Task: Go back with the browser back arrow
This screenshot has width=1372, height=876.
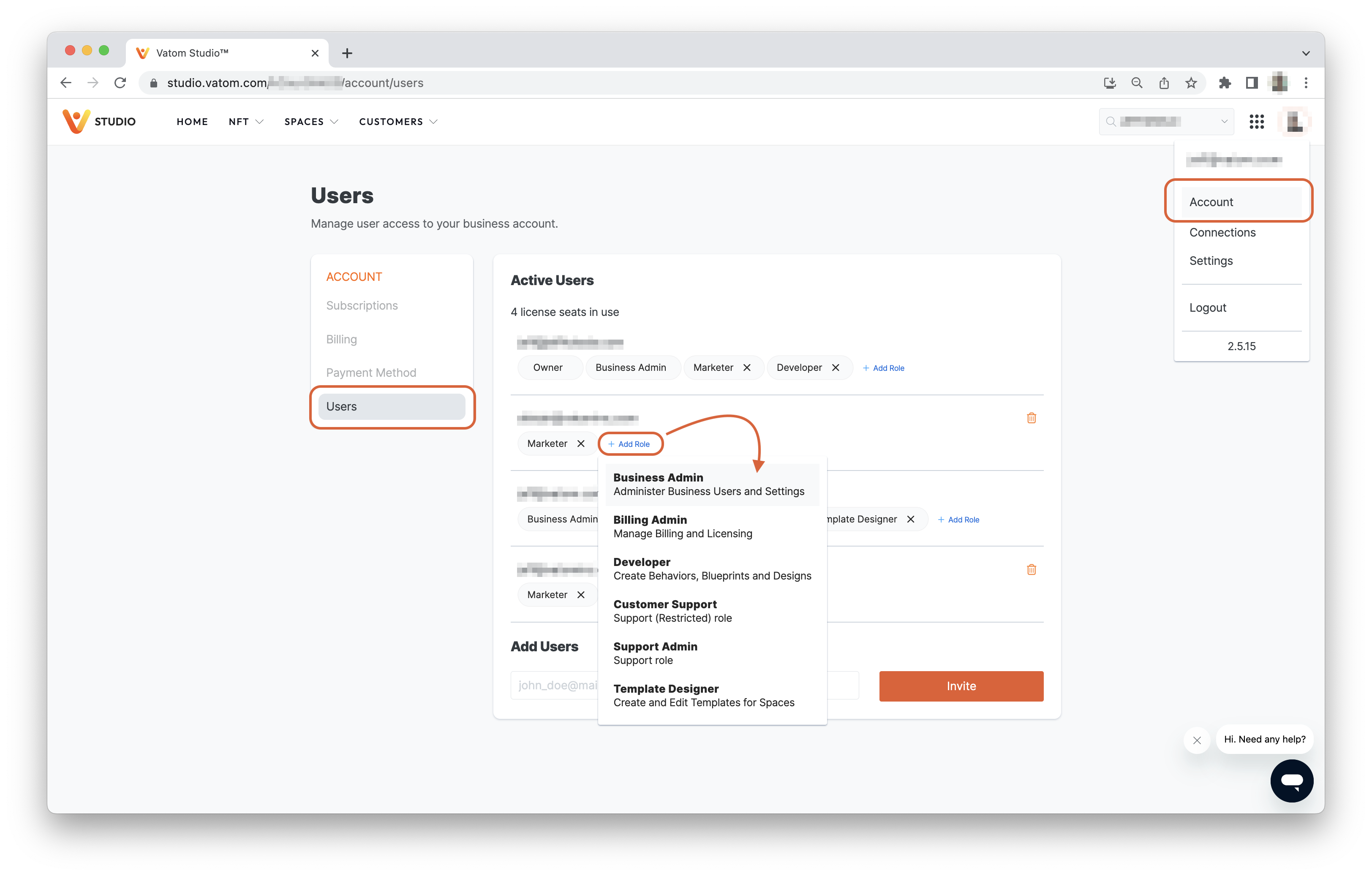Action: [66, 83]
